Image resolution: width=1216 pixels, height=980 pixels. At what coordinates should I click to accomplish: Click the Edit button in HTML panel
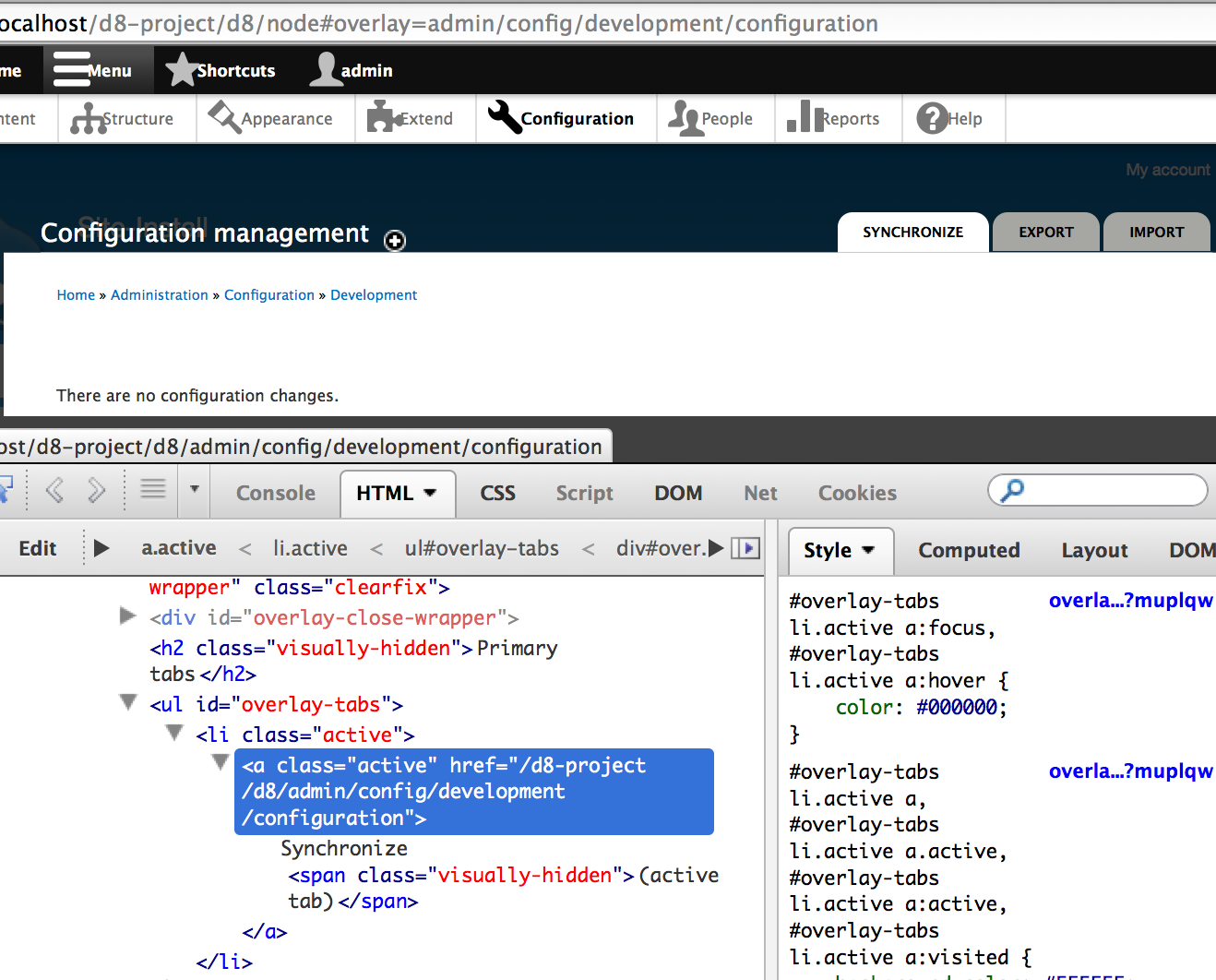[38, 549]
